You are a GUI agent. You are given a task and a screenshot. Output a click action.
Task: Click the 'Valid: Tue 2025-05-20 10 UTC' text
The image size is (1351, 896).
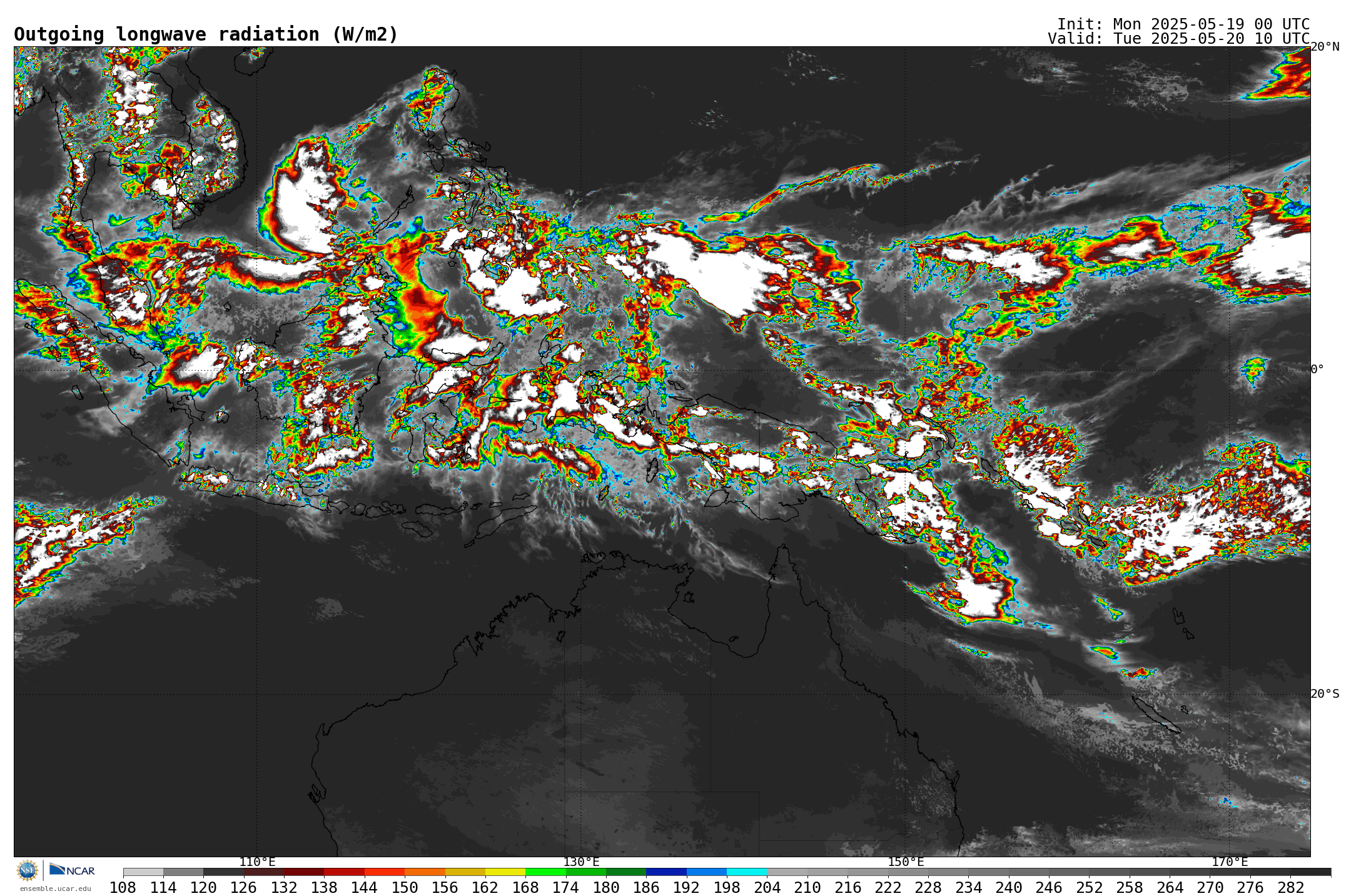tap(1179, 39)
